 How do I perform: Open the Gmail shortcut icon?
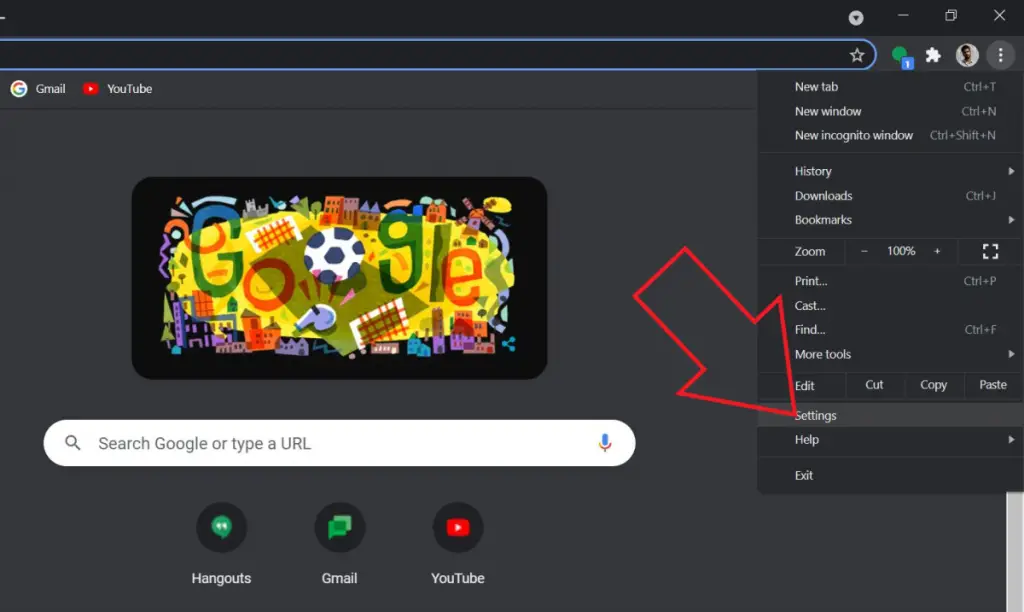[x=340, y=527]
